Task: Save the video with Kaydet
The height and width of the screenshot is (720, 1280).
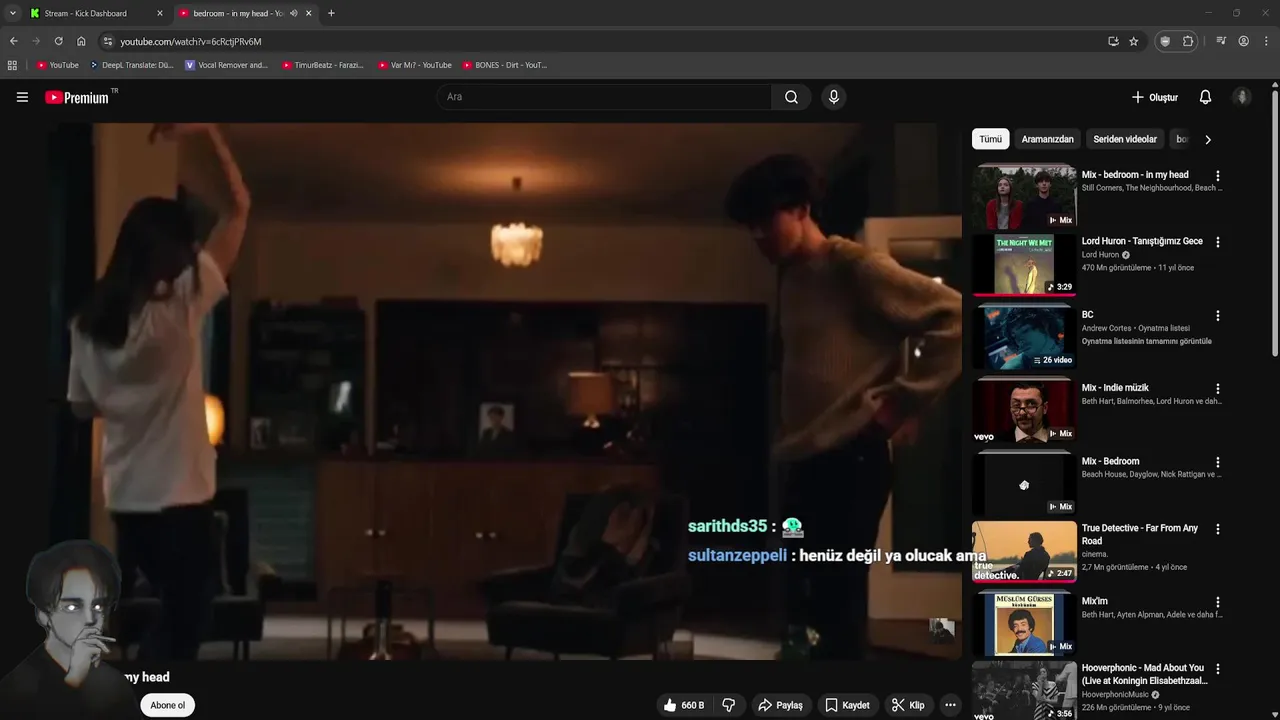Action: click(x=847, y=705)
